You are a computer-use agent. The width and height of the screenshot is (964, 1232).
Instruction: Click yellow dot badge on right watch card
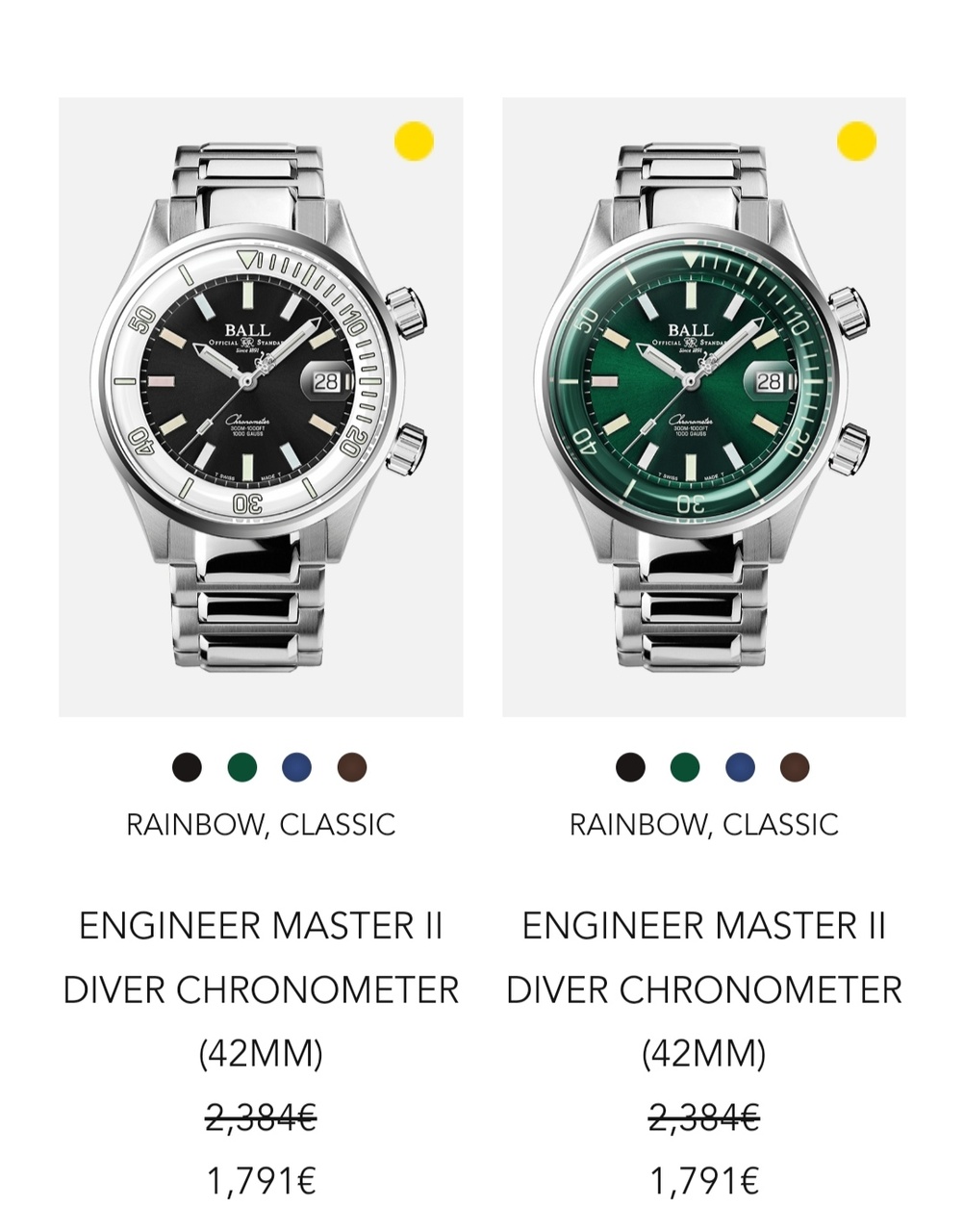click(856, 141)
